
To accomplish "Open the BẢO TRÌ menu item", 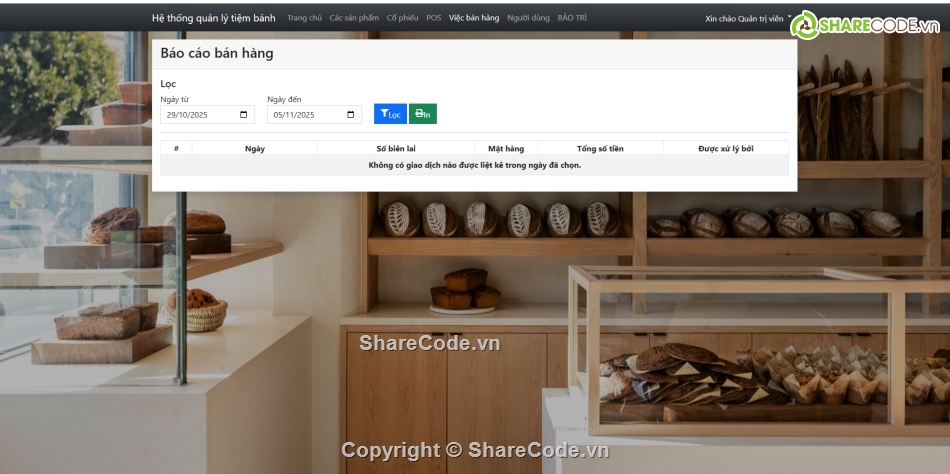I will [572, 18].
